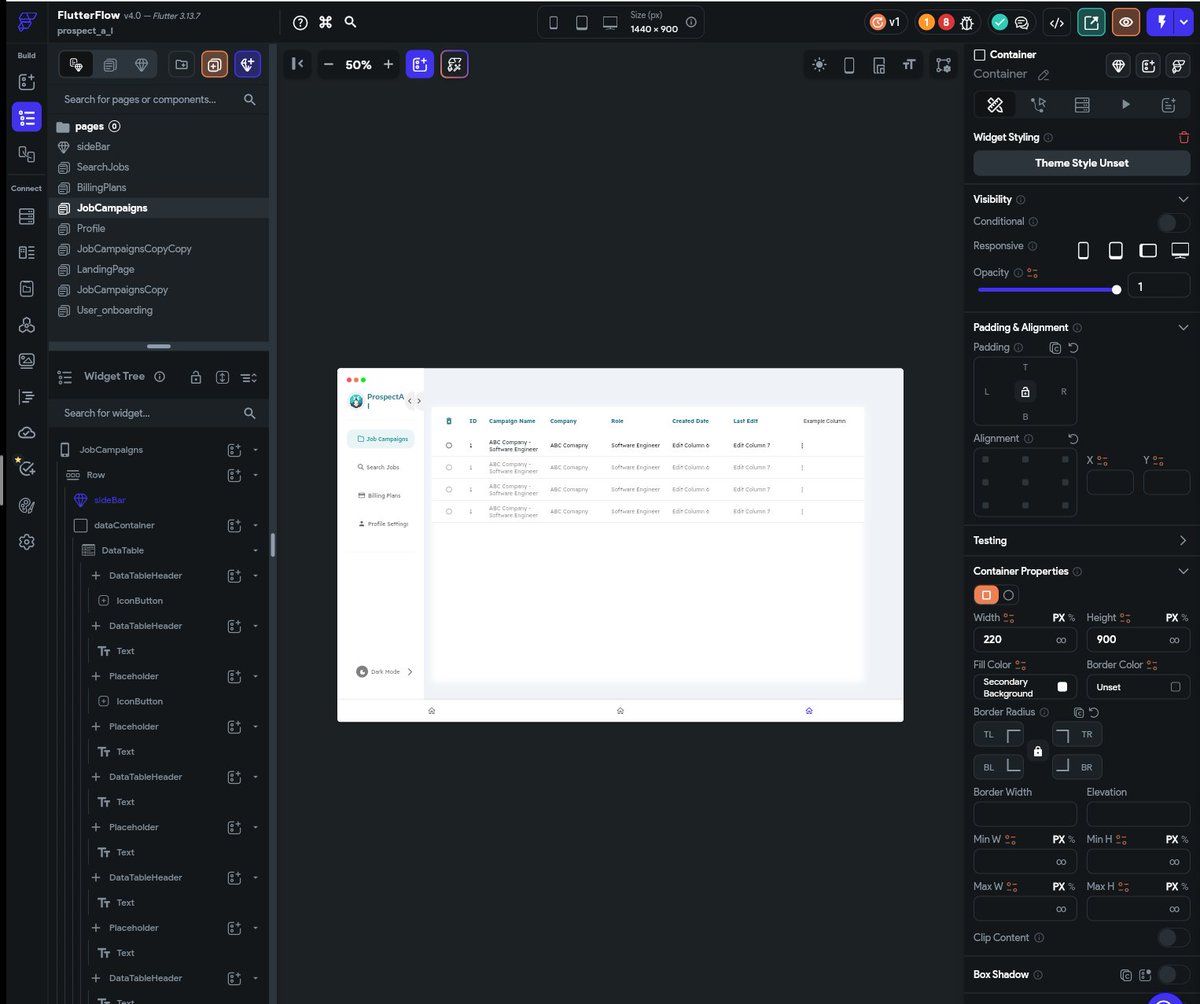
Task: Click the green open-in-new-window run icon
Action: coord(1091,22)
